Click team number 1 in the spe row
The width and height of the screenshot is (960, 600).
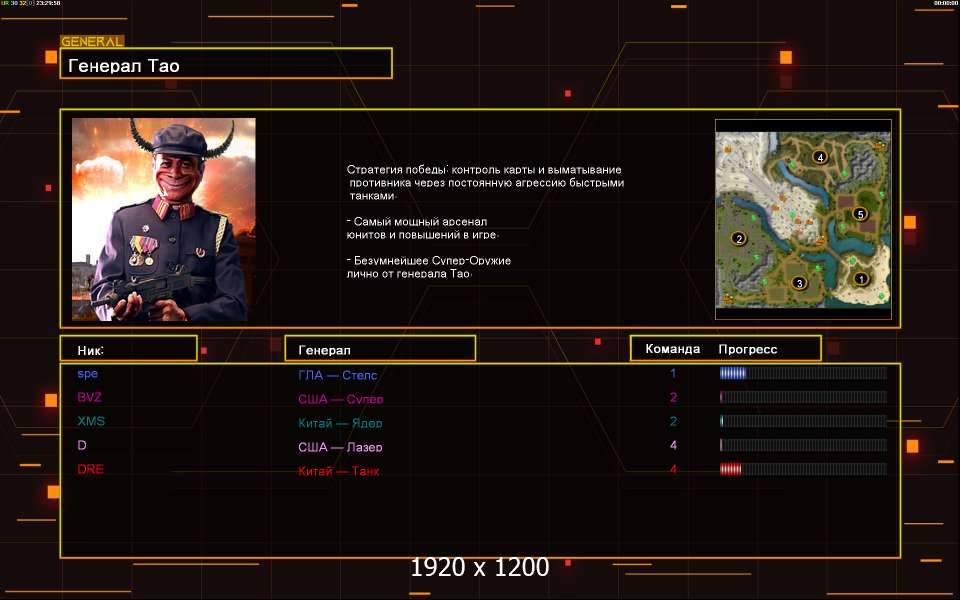[673, 373]
